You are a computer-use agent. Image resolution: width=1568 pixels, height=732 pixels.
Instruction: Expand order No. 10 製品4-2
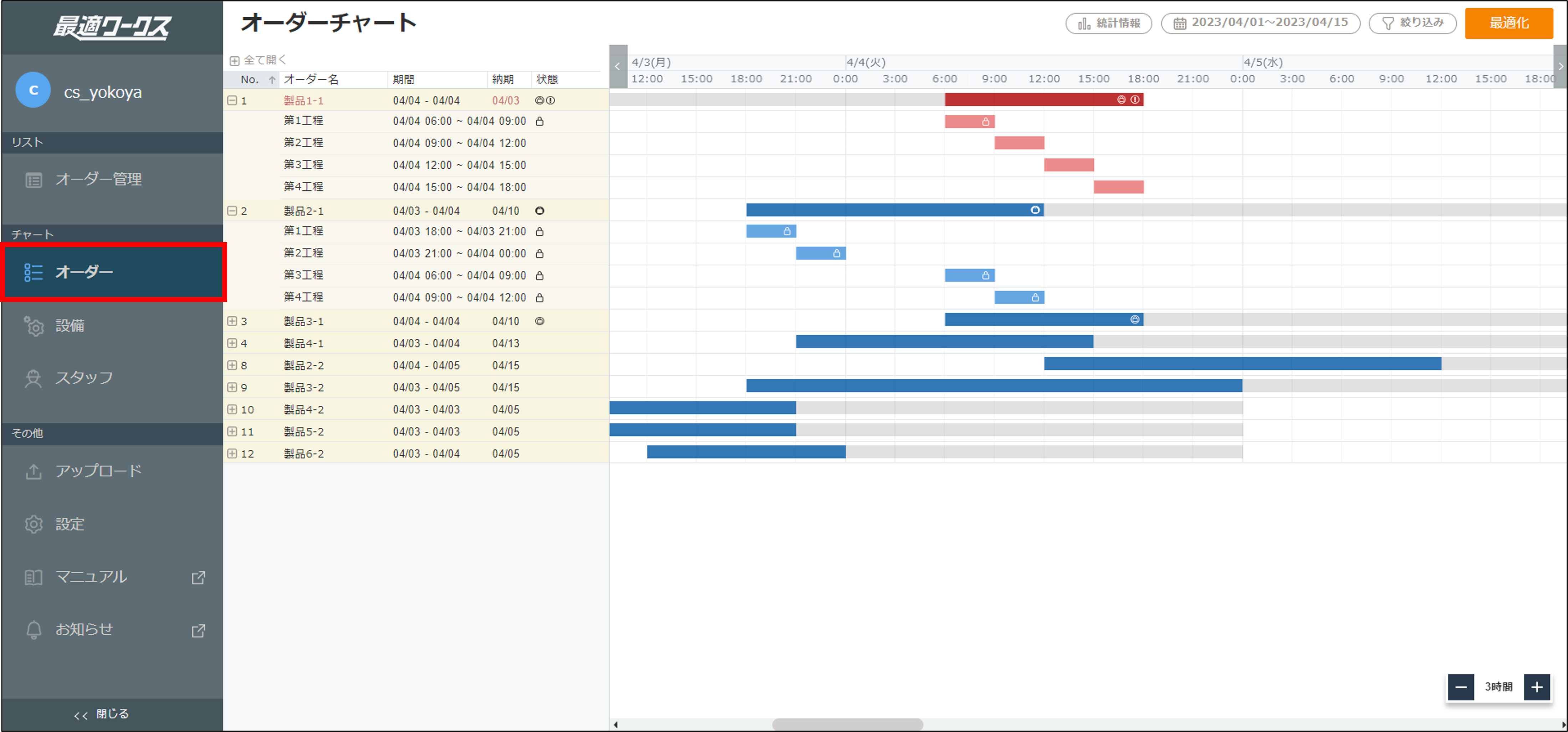(x=232, y=410)
